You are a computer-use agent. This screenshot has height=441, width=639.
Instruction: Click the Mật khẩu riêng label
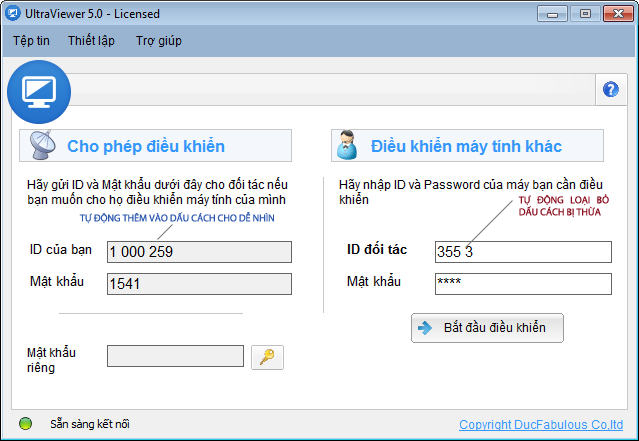(51, 360)
